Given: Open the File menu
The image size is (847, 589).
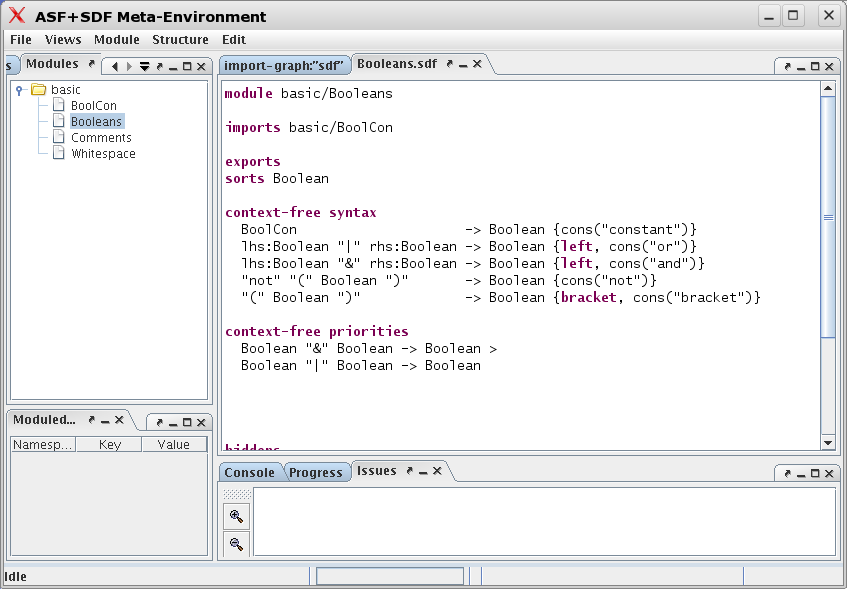Looking at the screenshot, I should click(20, 40).
